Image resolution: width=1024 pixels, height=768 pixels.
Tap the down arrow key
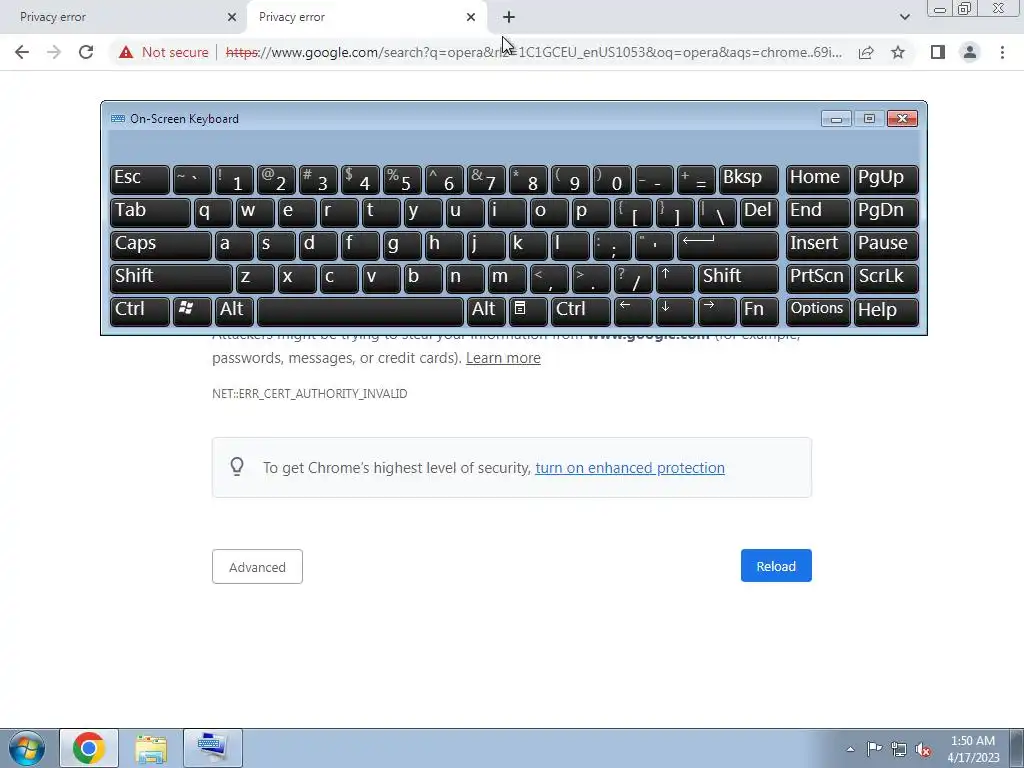pyautogui.click(x=675, y=312)
